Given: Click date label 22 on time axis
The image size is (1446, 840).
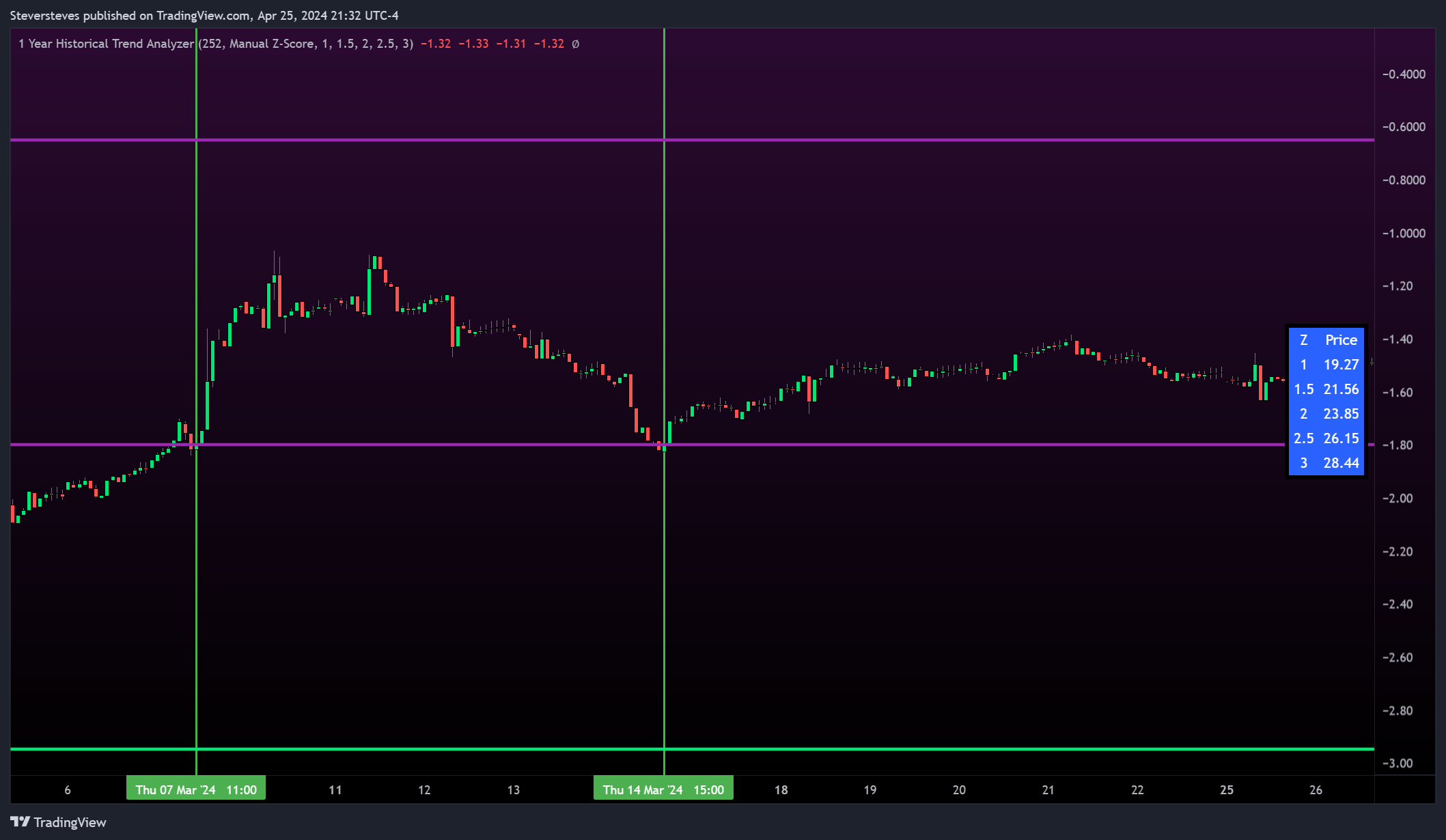Looking at the screenshot, I should 1137,790.
